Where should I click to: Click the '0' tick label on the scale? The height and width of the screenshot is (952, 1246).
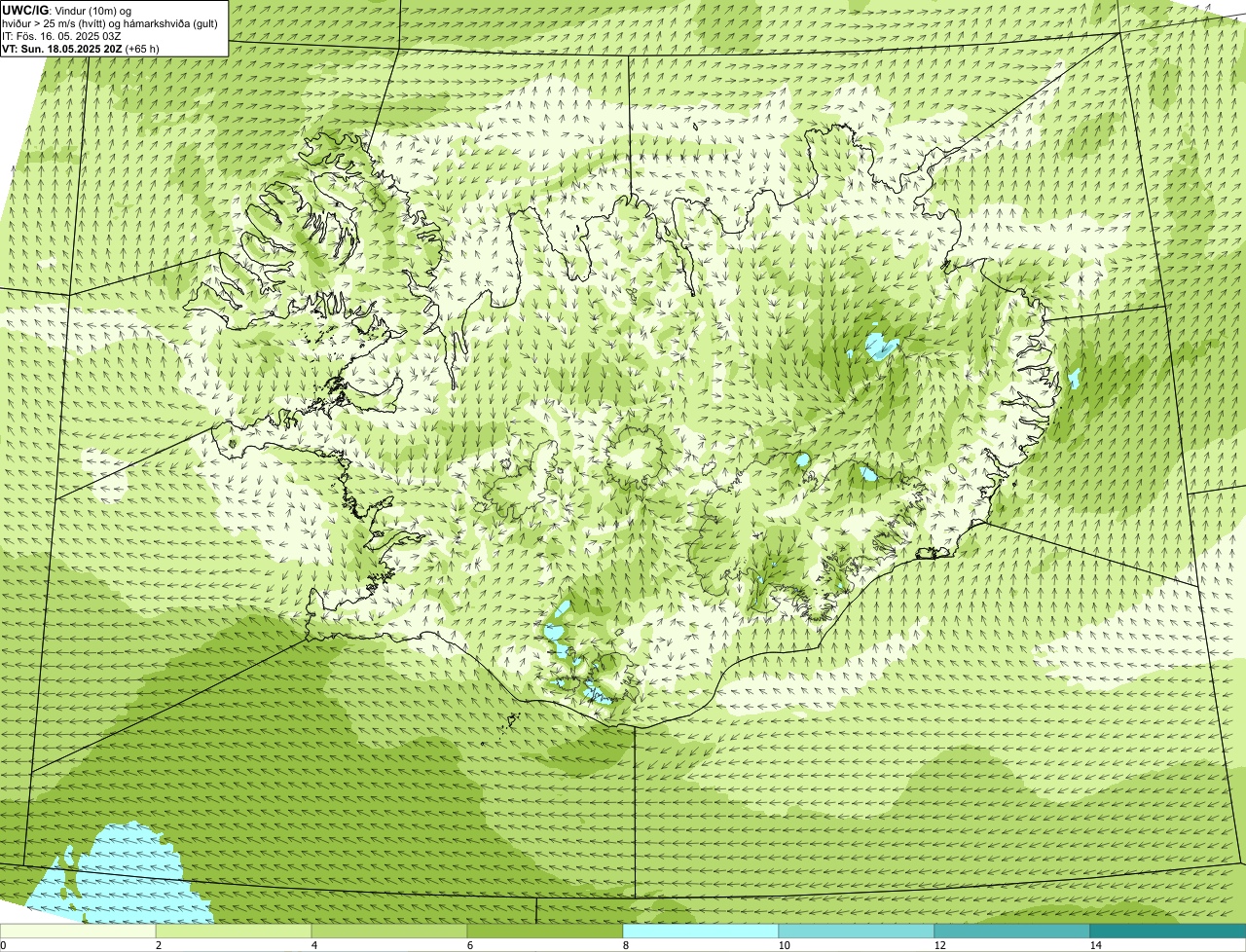point(3,945)
